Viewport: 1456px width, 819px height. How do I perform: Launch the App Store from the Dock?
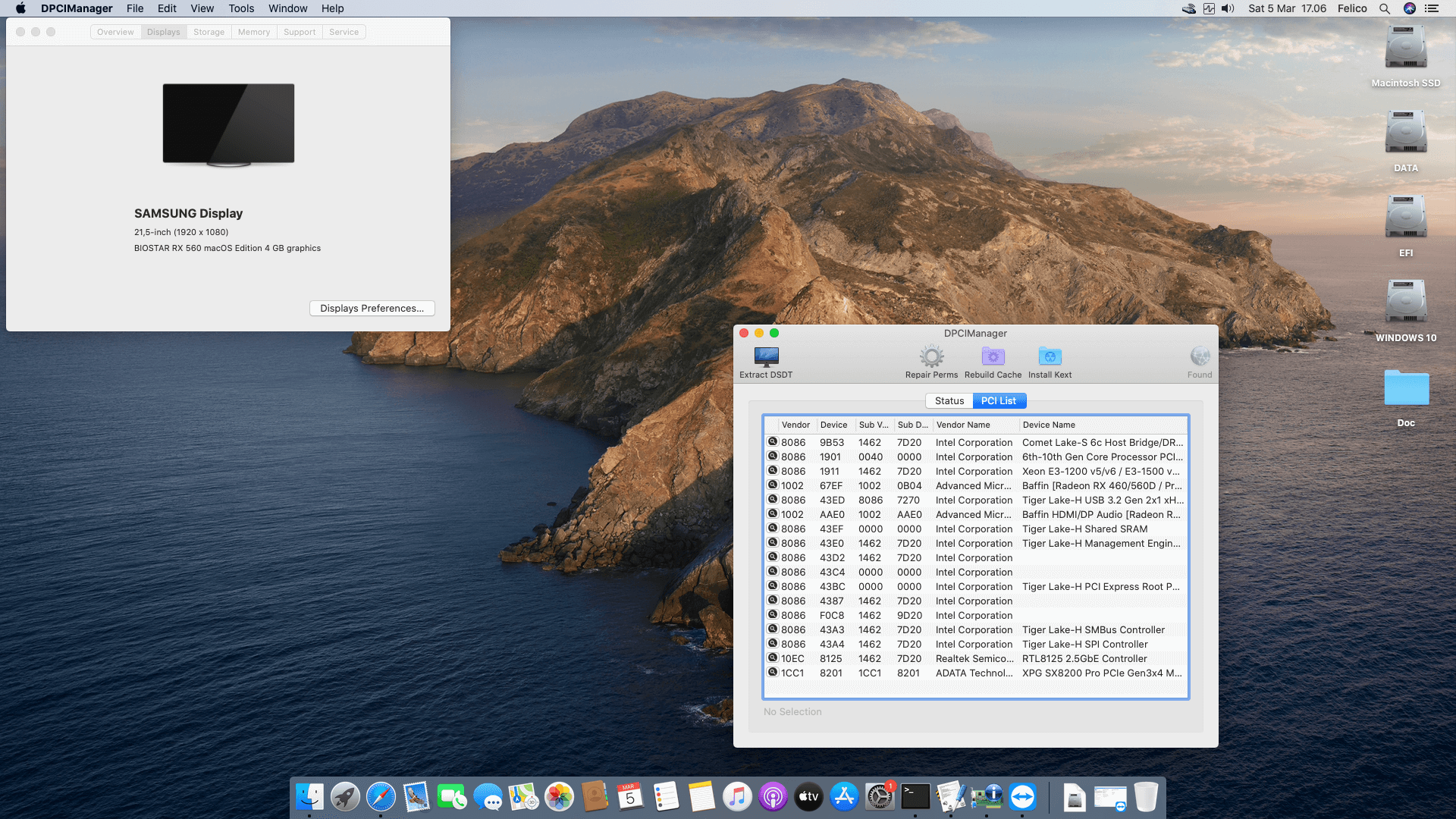tap(844, 797)
